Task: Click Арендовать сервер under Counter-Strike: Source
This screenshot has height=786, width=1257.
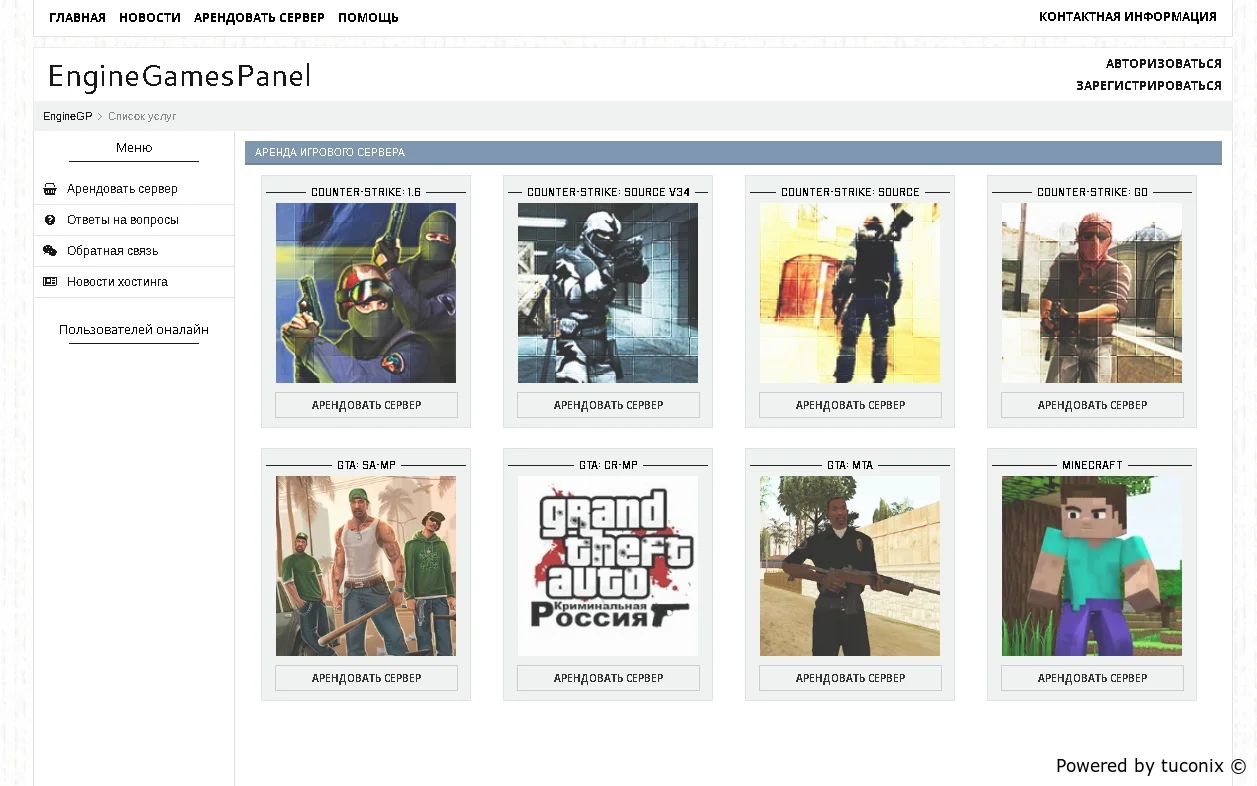Action: [x=850, y=405]
